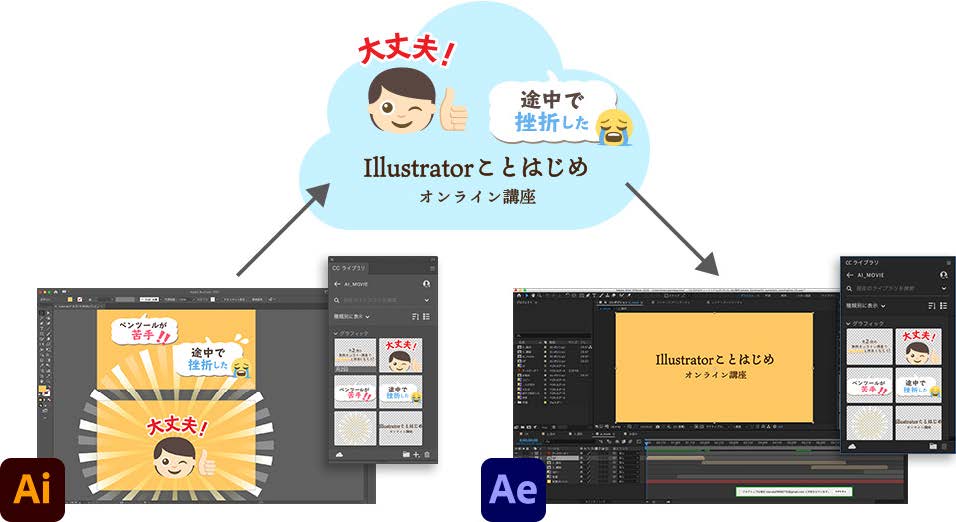Click the yellow fill swatch in Illustrator control bar
Image resolution: width=956 pixels, height=522 pixels.
(x=70, y=299)
